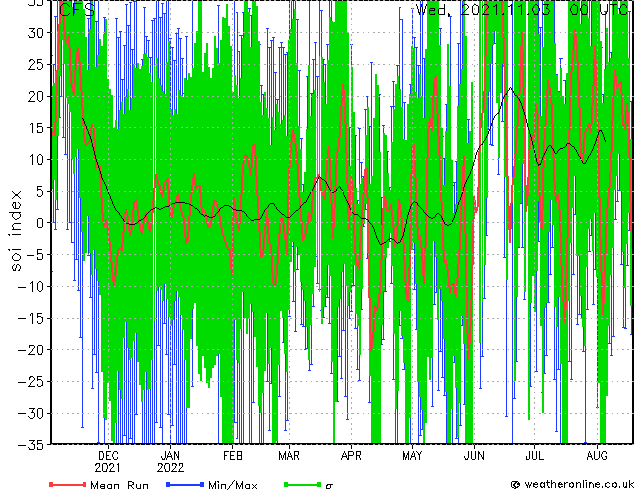634x490 pixels.
Task: Click the y-axis value 15
Action: 36,128
